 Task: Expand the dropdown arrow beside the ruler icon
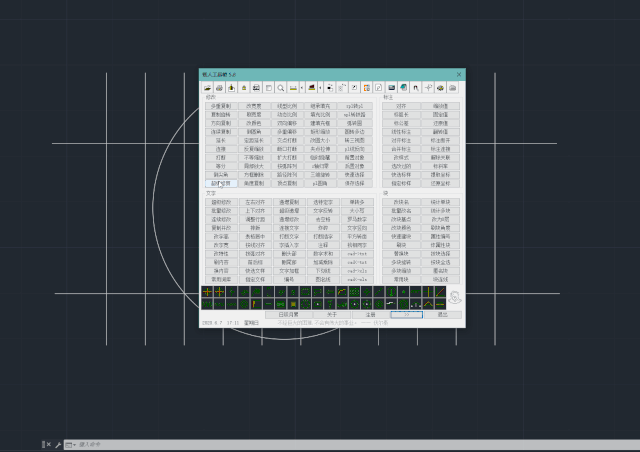coord(302,87)
